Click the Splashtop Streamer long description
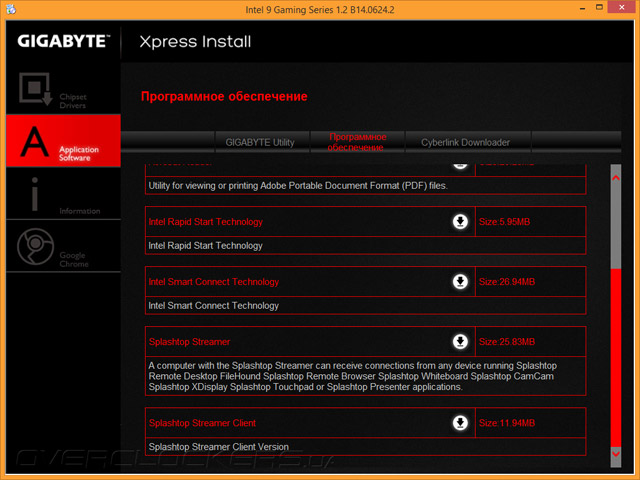Image resolution: width=640 pixels, height=480 pixels. pyautogui.click(x=352, y=376)
